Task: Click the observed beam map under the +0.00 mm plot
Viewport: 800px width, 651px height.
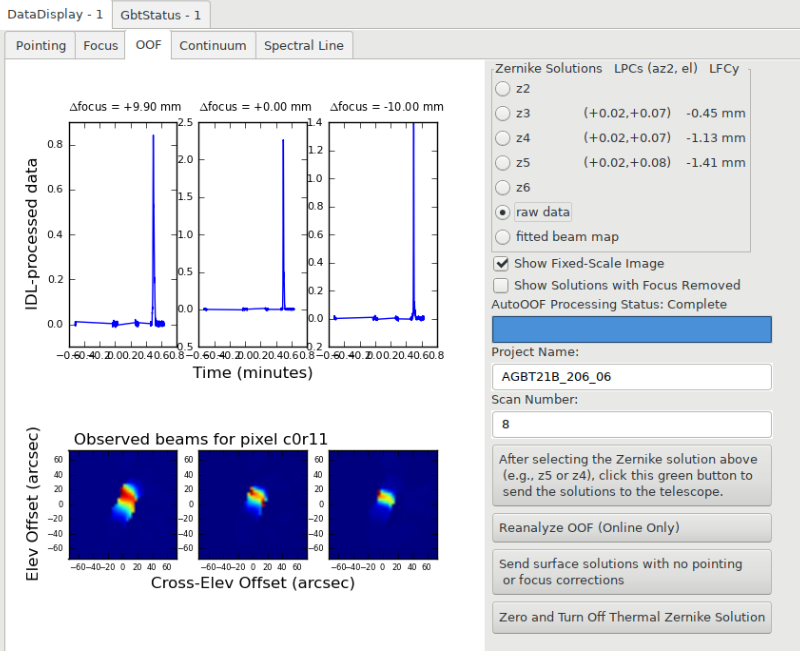Action: coord(253,505)
